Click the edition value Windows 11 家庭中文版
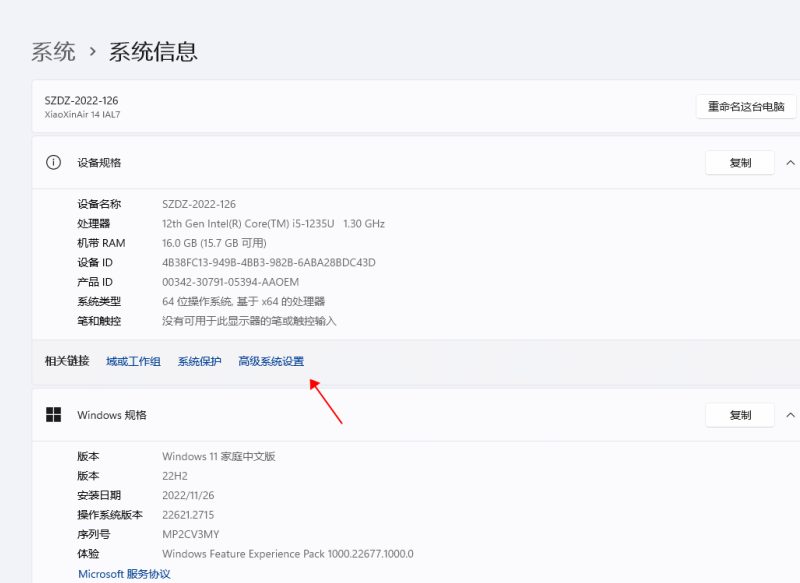 pos(219,456)
